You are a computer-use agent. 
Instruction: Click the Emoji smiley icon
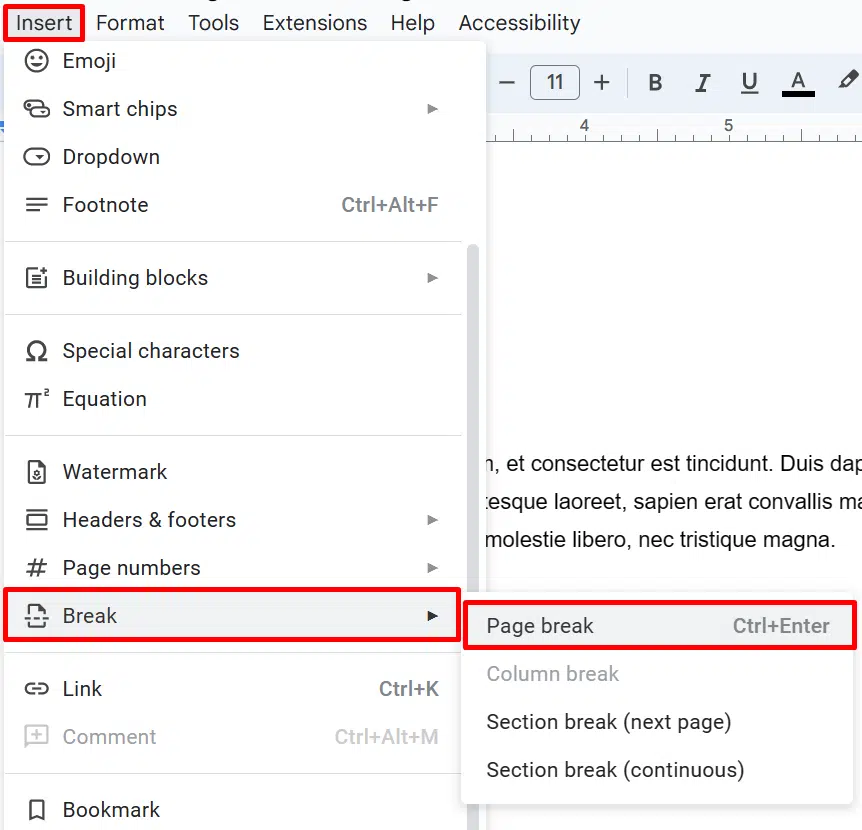coord(36,61)
